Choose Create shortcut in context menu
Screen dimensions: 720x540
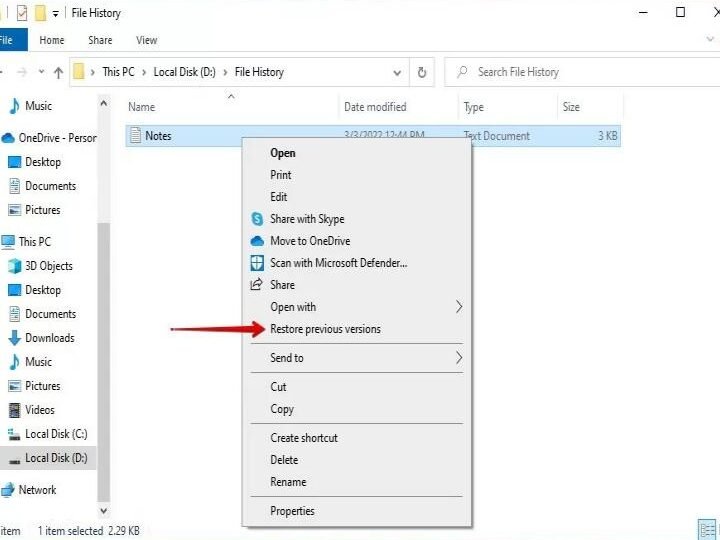(x=357, y=438)
